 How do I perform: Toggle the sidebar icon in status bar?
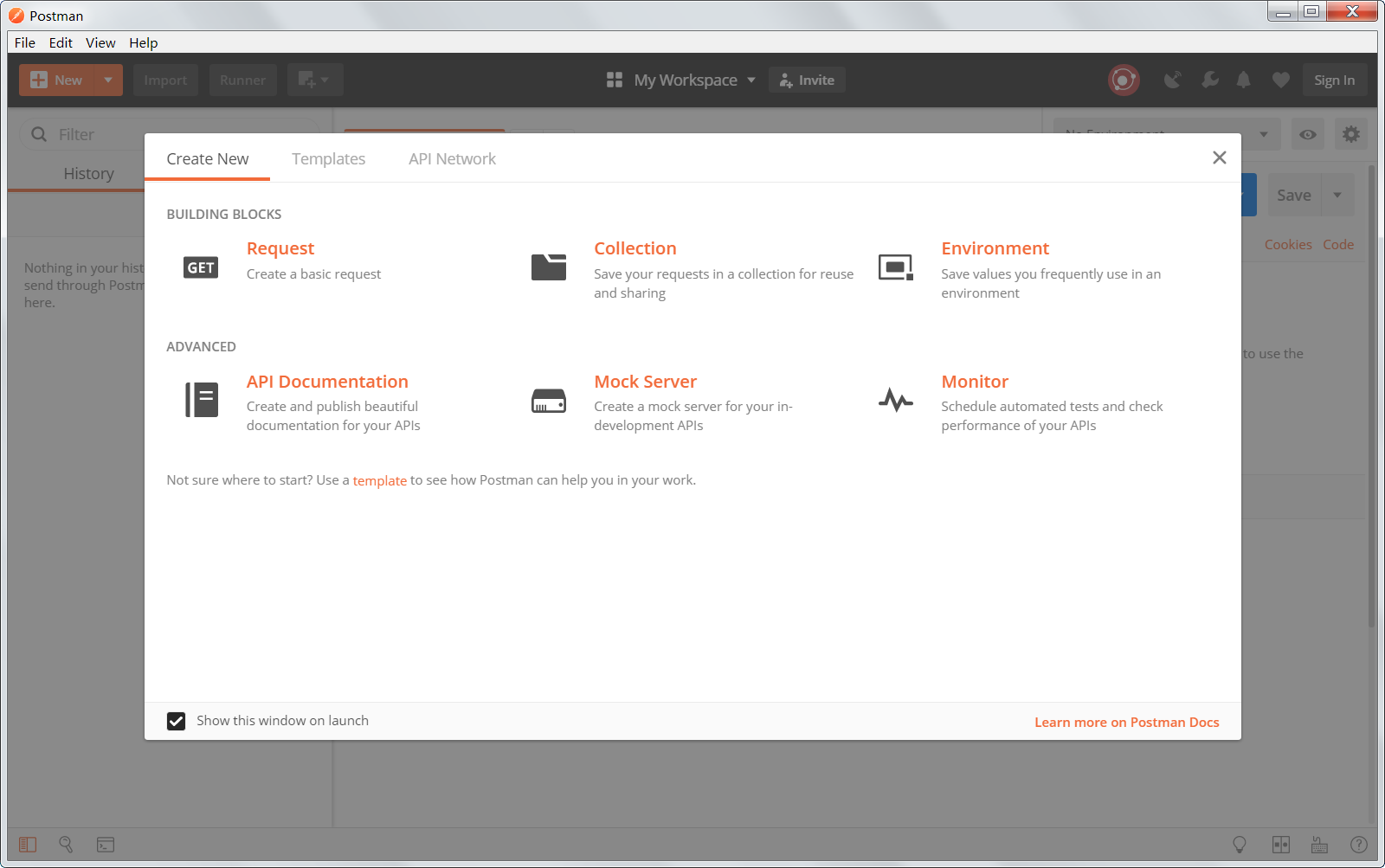(28, 845)
